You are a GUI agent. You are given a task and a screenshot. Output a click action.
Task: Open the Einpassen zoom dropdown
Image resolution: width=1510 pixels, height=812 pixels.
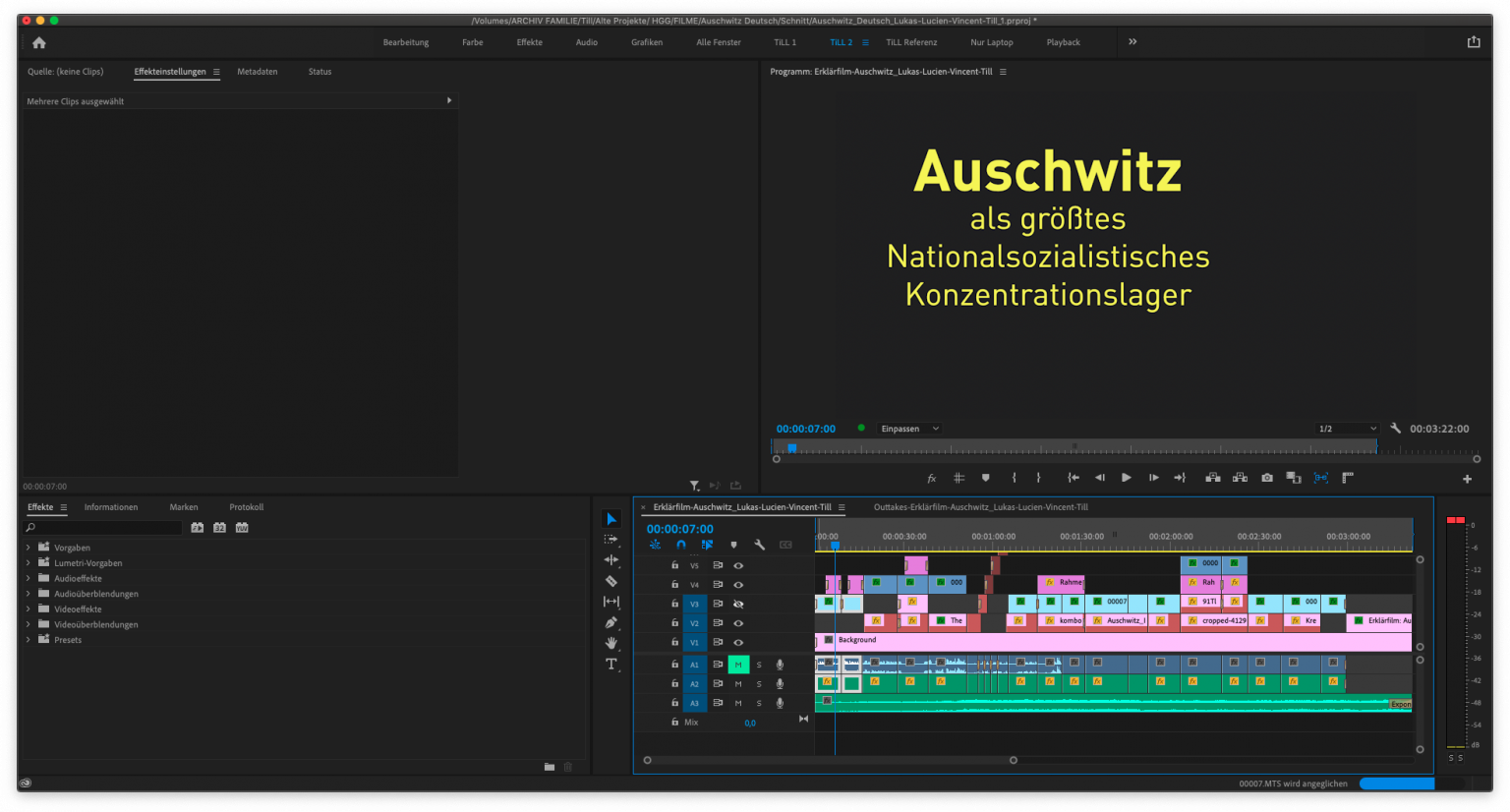point(909,429)
